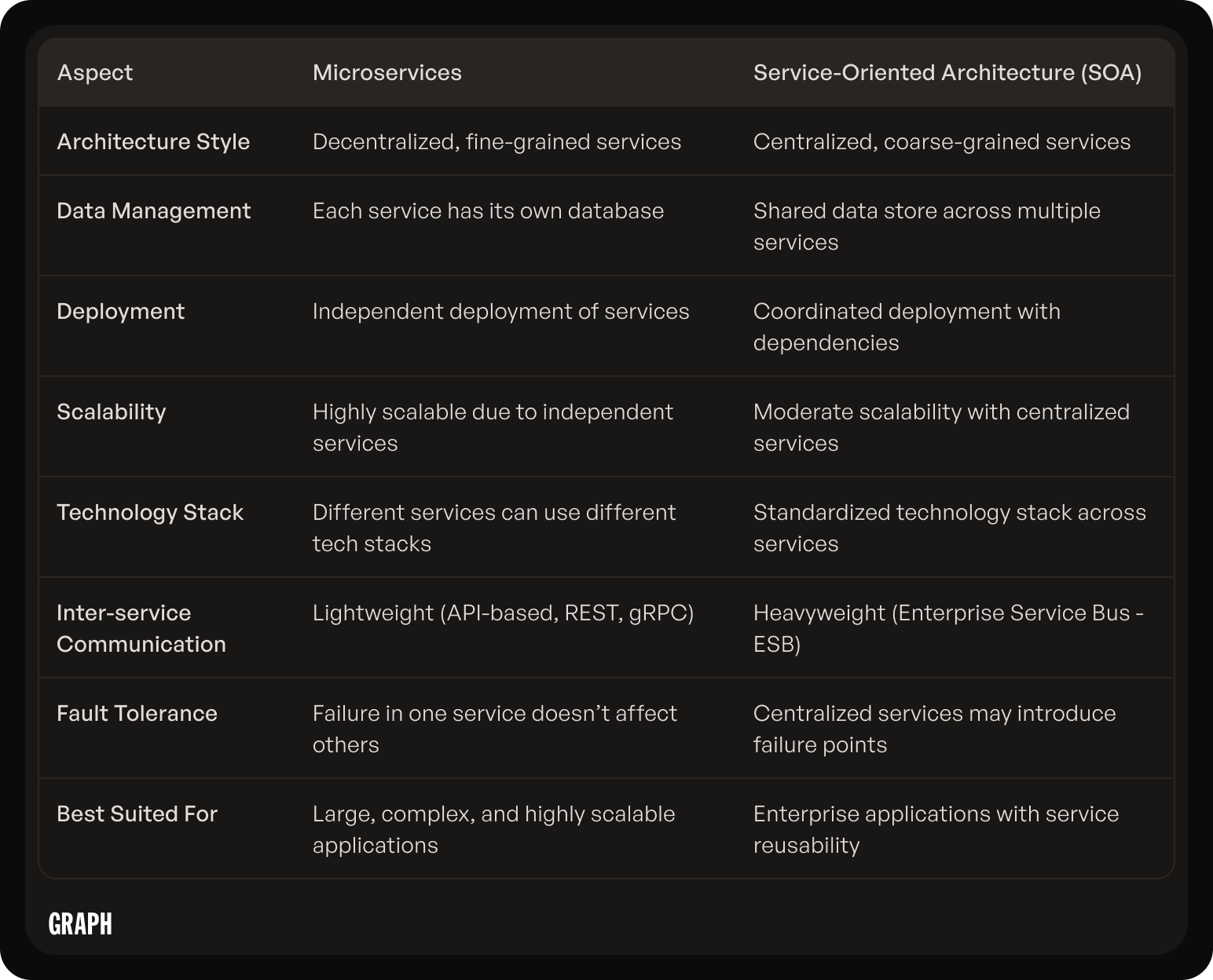Screen dimensions: 1213x980
Task: Click 'Centralized services may introduce failure points'
Action: [x=935, y=730]
